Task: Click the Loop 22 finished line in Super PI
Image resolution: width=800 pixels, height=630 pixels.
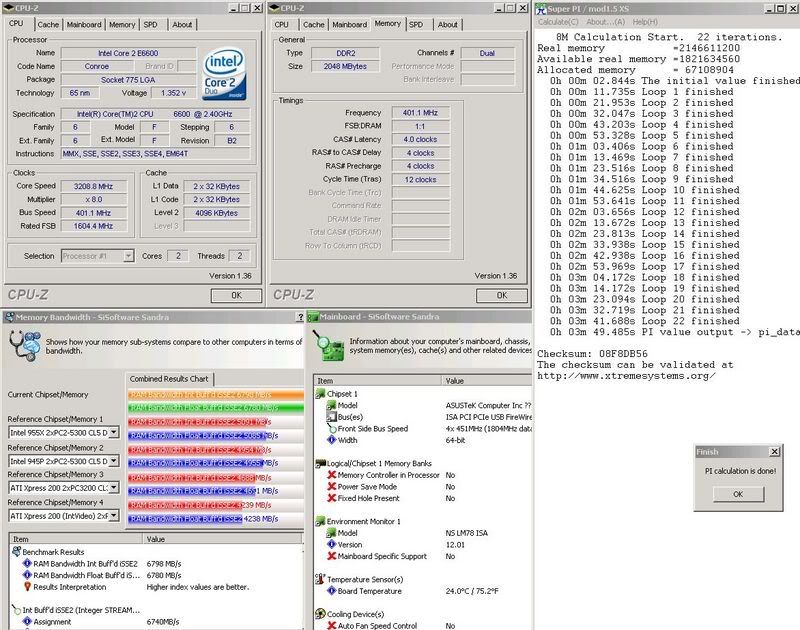Action: [x=645, y=321]
